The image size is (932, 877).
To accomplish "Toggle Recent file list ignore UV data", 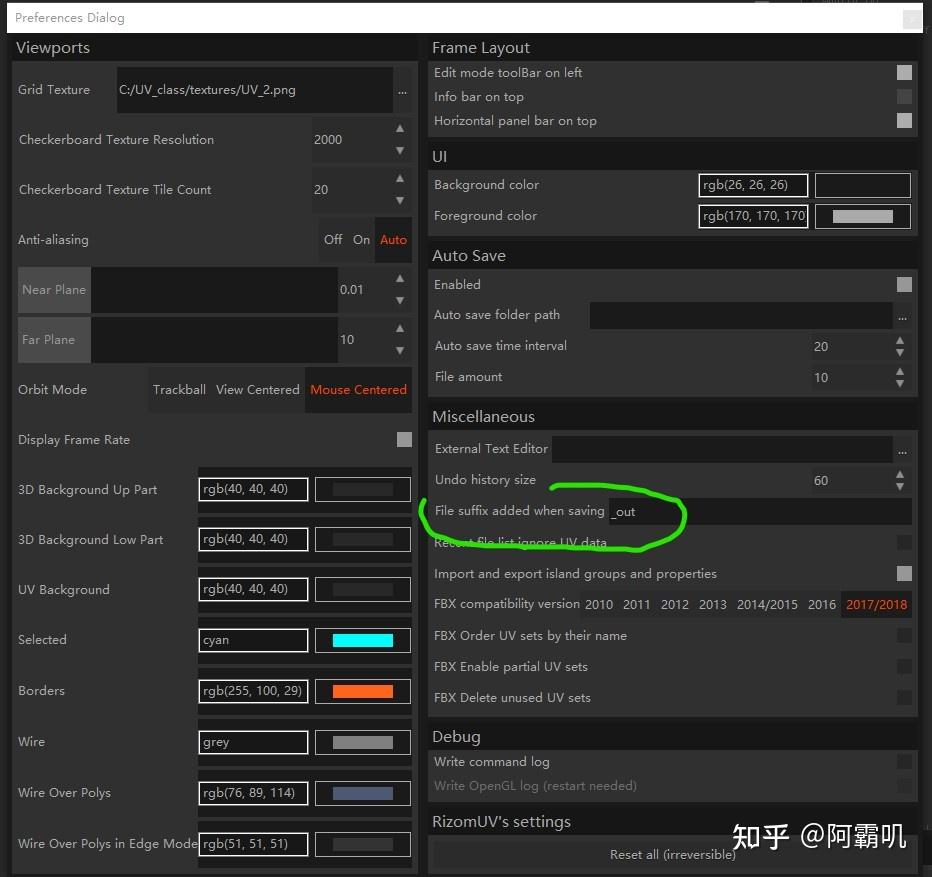I will pyautogui.click(x=904, y=542).
